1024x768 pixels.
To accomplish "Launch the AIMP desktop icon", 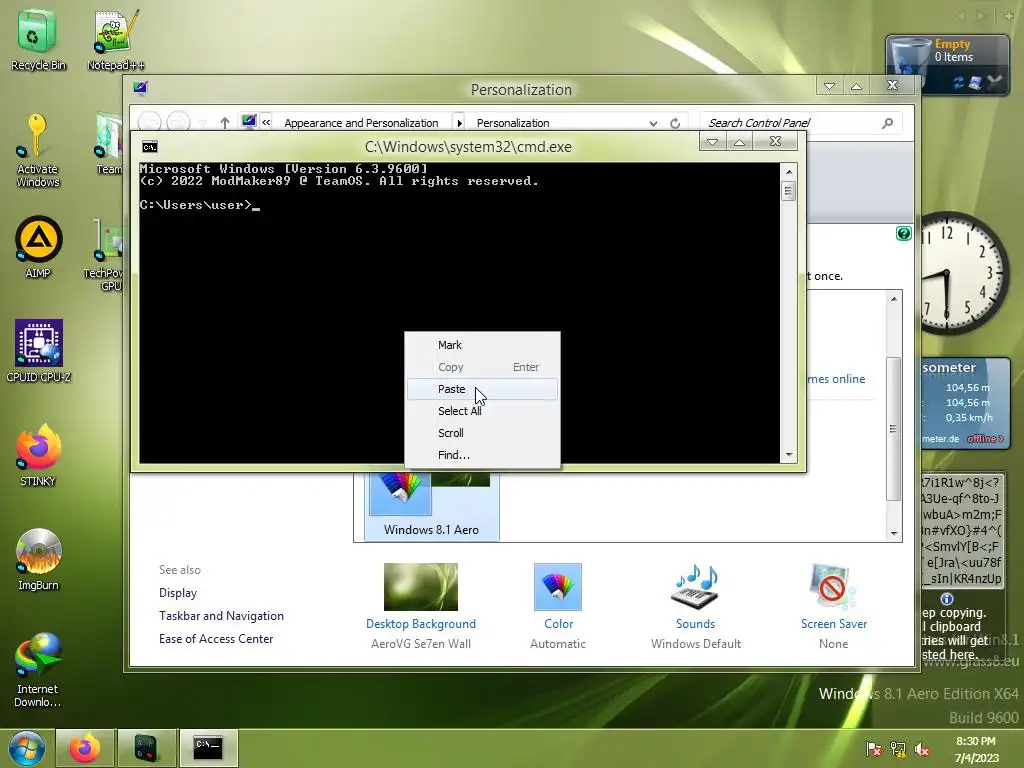I will tap(38, 247).
